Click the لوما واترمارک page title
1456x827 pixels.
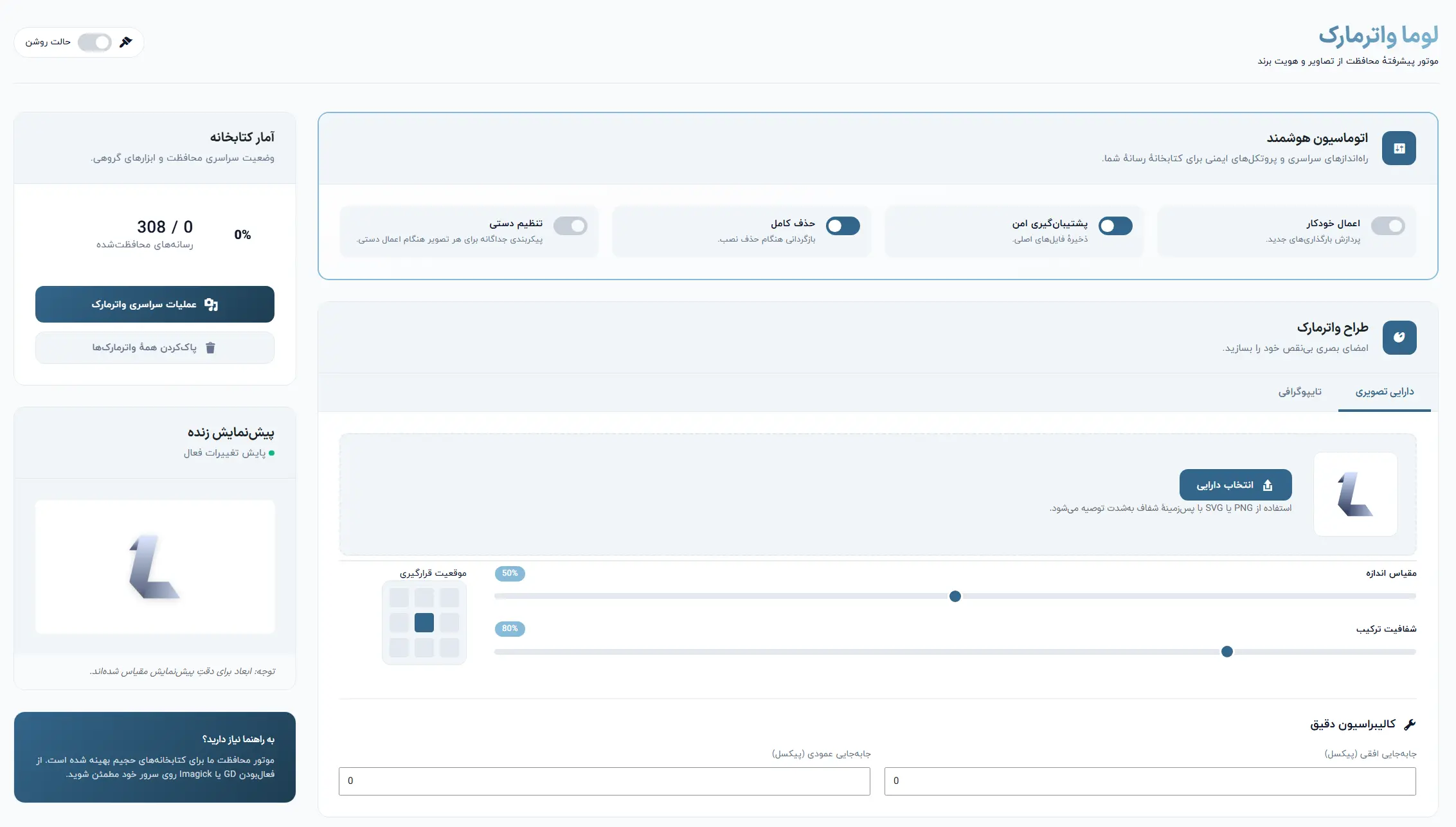[x=1378, y=35]
